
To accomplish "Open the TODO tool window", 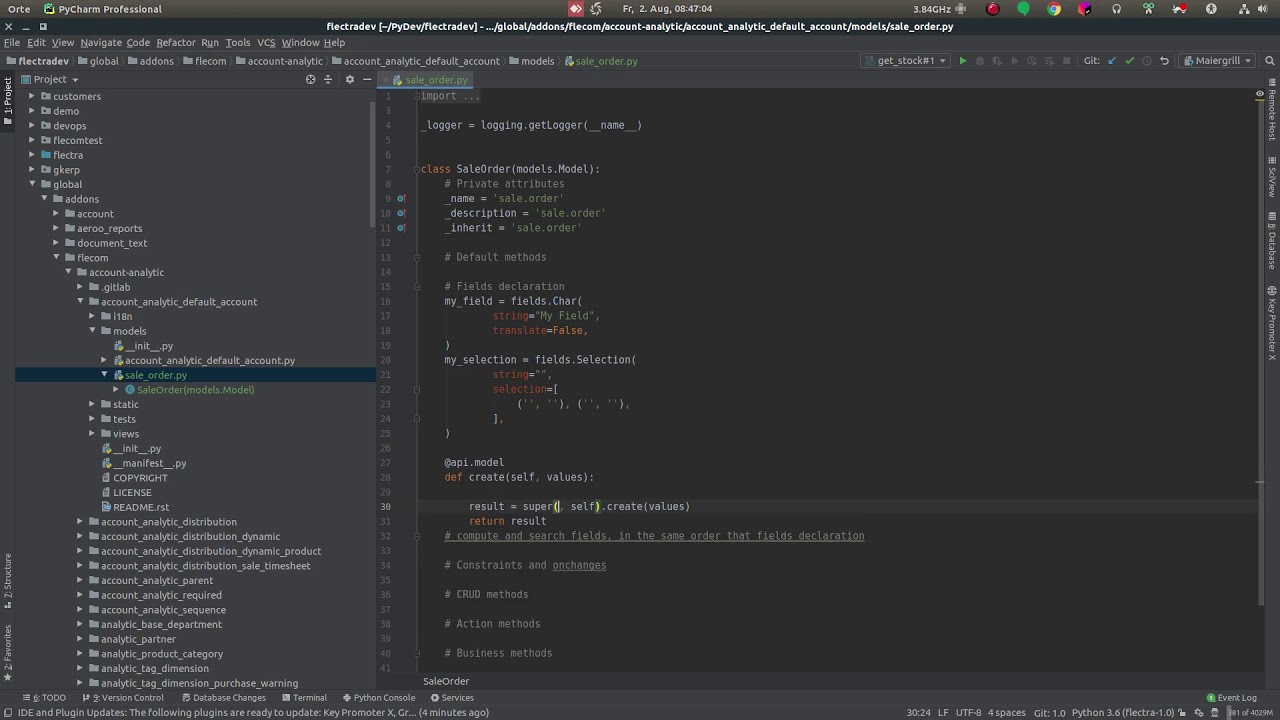I will [45, 698].
